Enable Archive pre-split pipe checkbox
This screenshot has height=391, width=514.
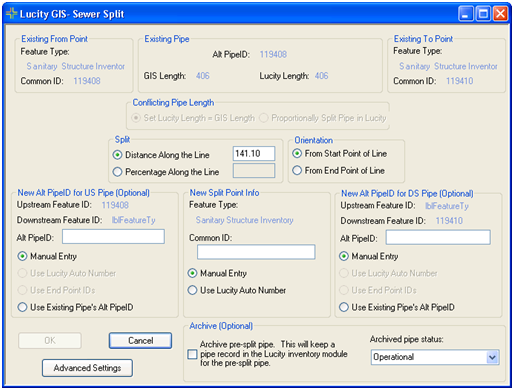192,354
